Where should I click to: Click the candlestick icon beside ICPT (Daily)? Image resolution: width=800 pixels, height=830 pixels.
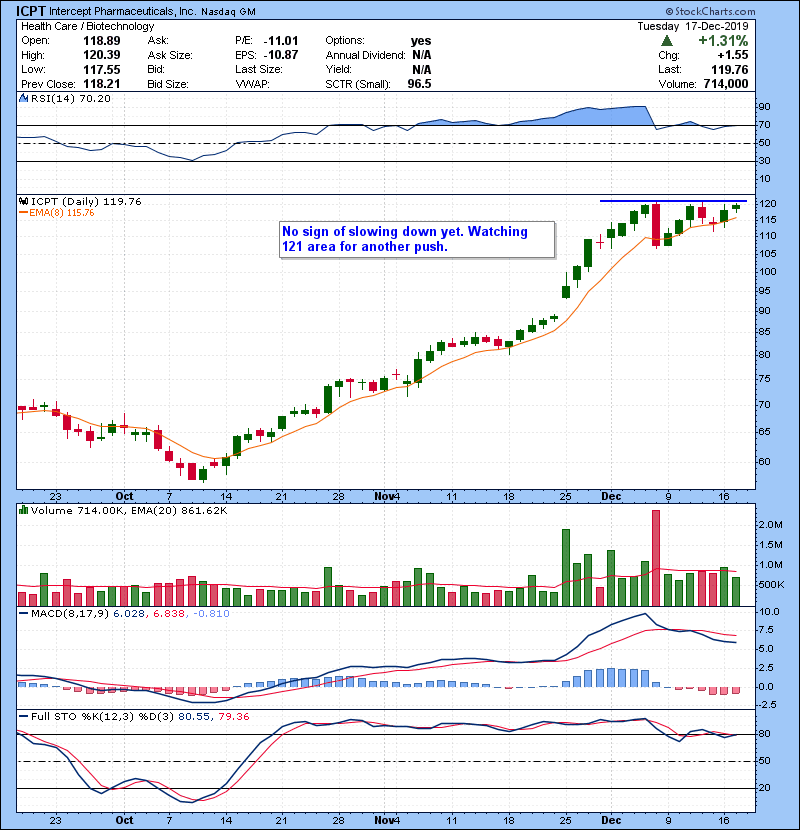coord(23,201)
